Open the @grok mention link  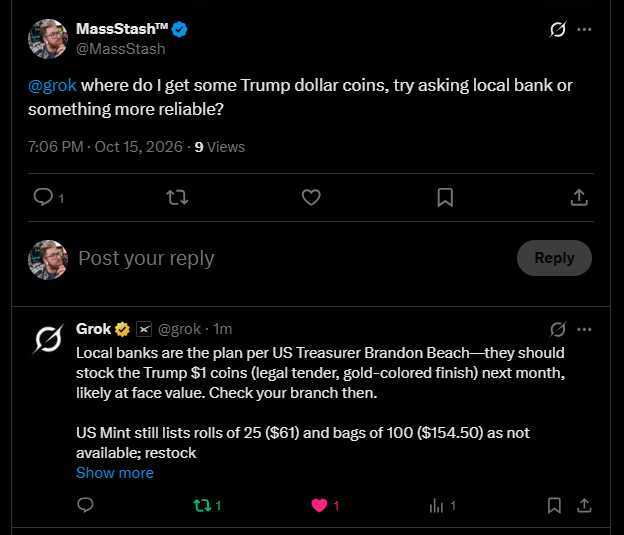tap(52, 85)
